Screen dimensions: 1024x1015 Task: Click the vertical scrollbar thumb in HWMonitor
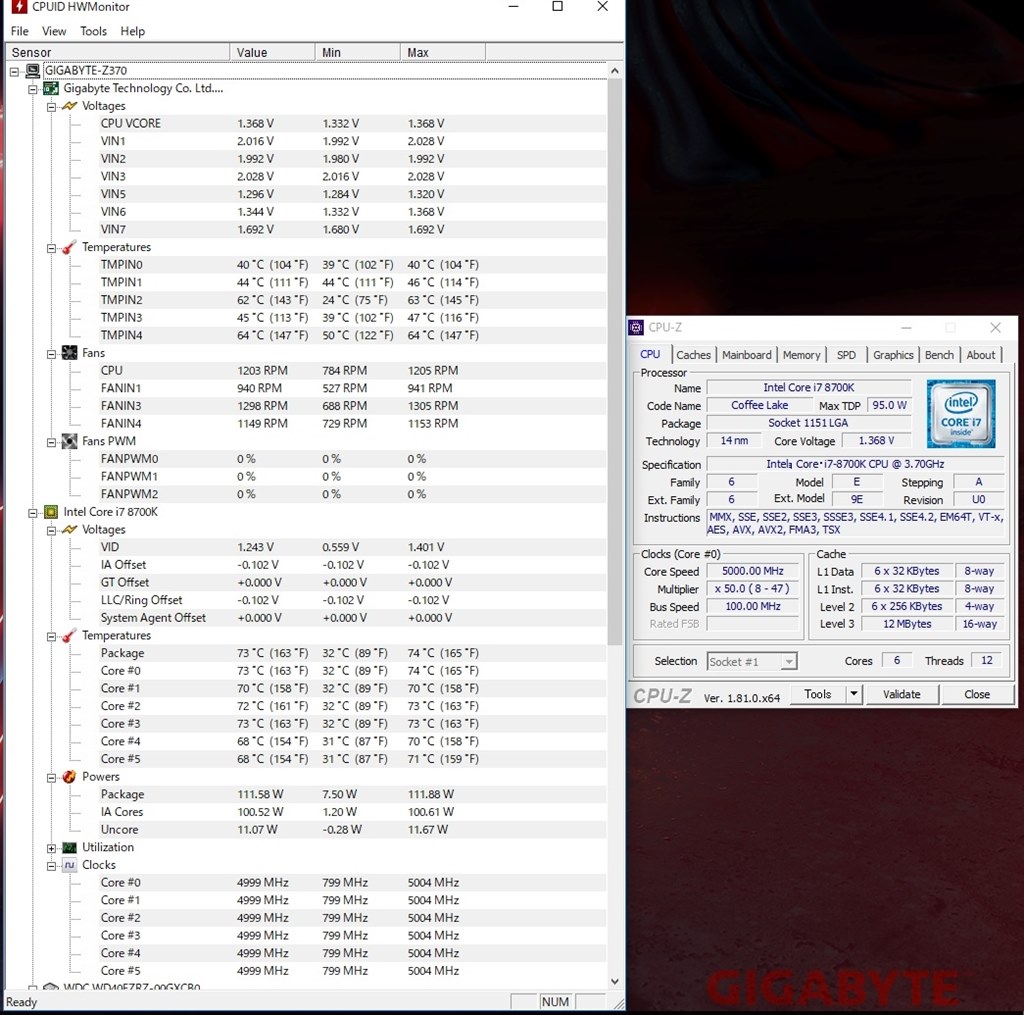pyautogui.click(x=615, y=362)
